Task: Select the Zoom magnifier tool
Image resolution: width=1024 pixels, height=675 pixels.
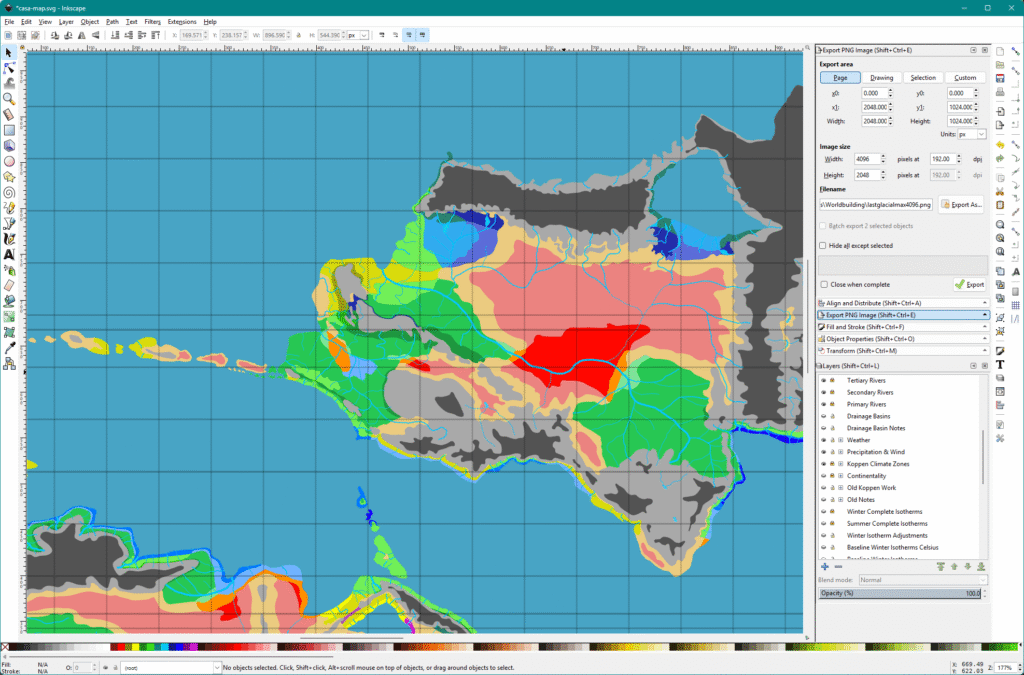Action: point(9,99)
